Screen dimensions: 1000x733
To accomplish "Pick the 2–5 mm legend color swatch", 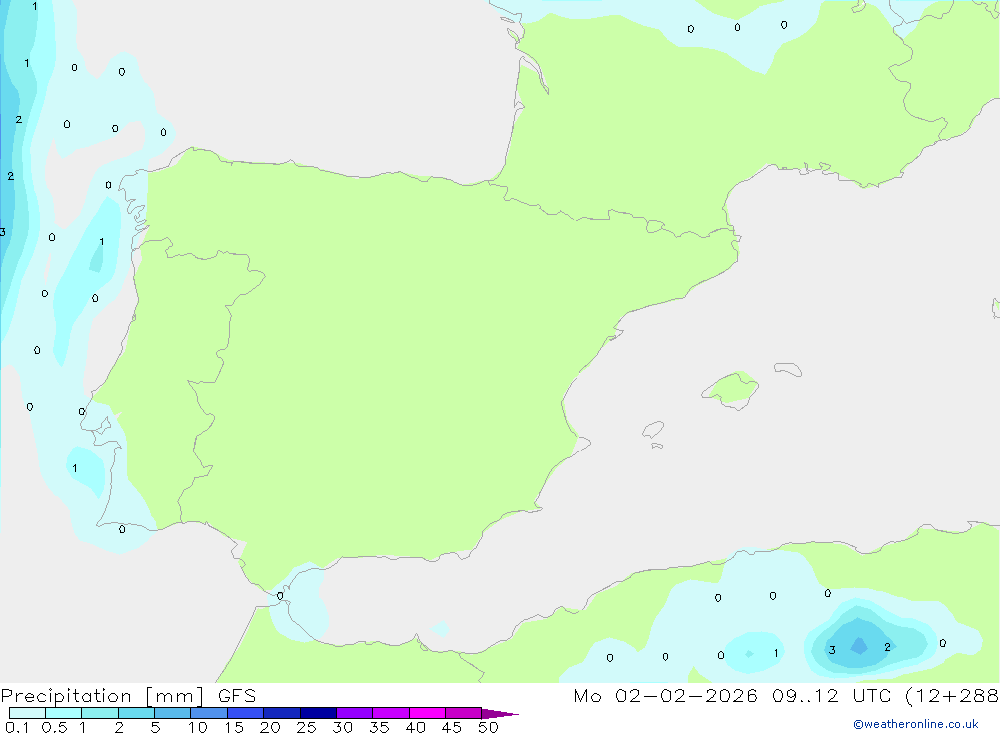I will 136,713.
